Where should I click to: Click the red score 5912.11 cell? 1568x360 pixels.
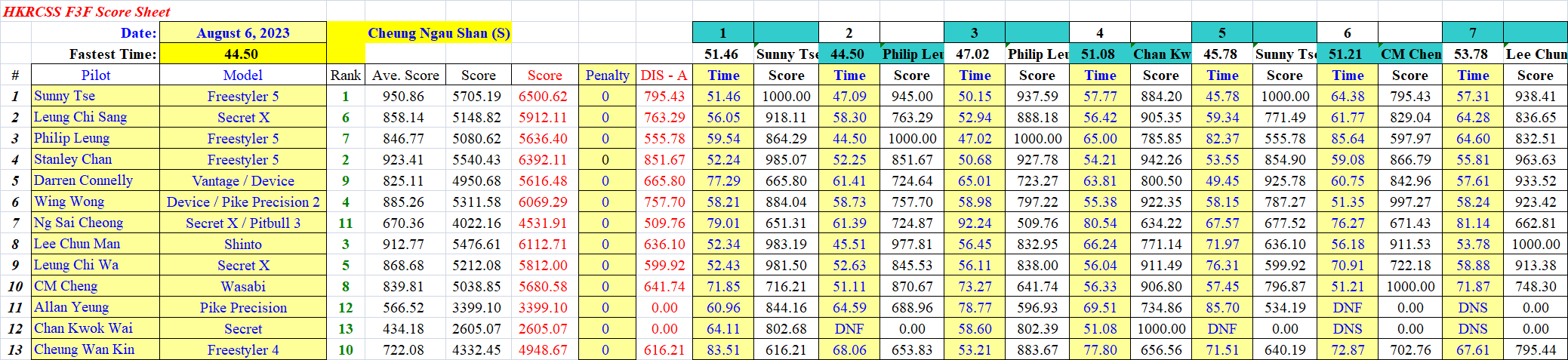(544, 117)
